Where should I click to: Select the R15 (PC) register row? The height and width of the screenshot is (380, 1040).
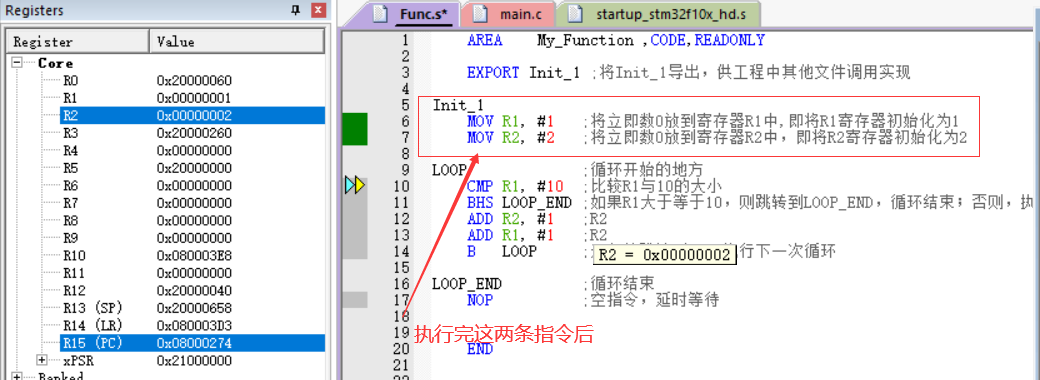pos(192,343)
